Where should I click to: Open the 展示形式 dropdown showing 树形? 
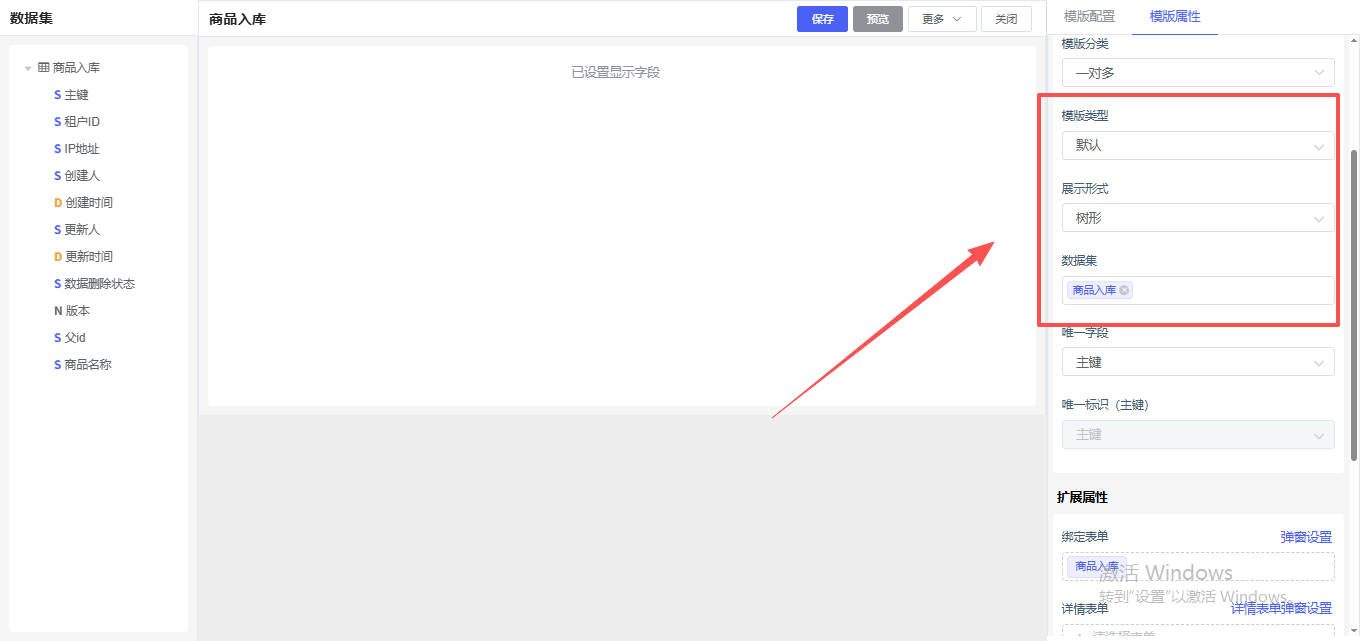tap(1197, 218)
